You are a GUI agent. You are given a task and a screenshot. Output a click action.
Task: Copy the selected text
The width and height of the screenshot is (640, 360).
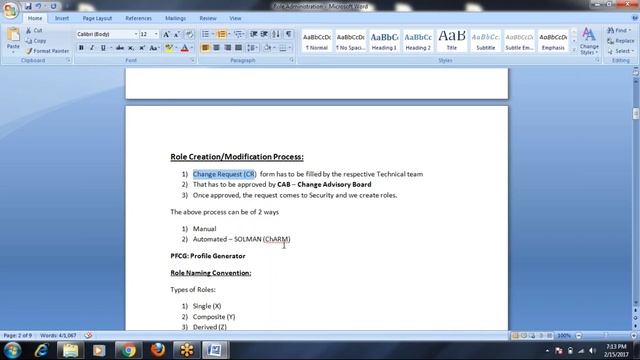click(x=36, y=41)
